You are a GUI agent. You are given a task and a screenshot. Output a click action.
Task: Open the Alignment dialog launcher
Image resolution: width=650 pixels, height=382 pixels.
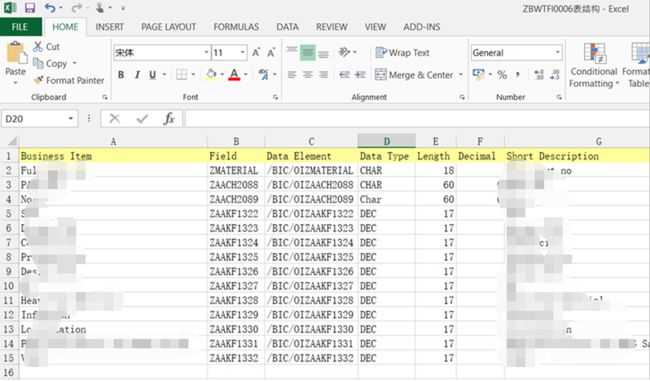[462, 97]
